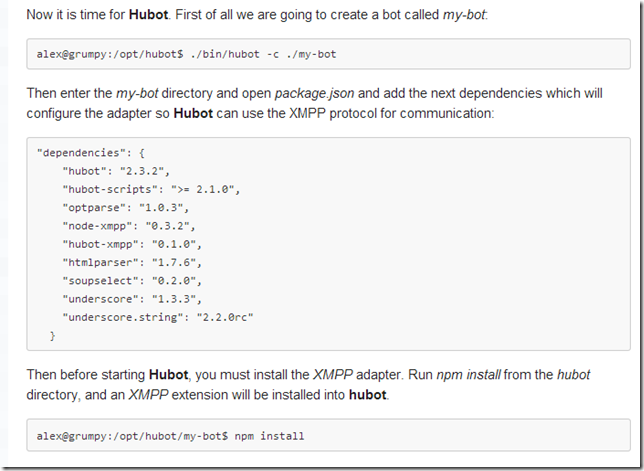Select the "underscore.string": "2.2.0rc" line

pos(160,317)
